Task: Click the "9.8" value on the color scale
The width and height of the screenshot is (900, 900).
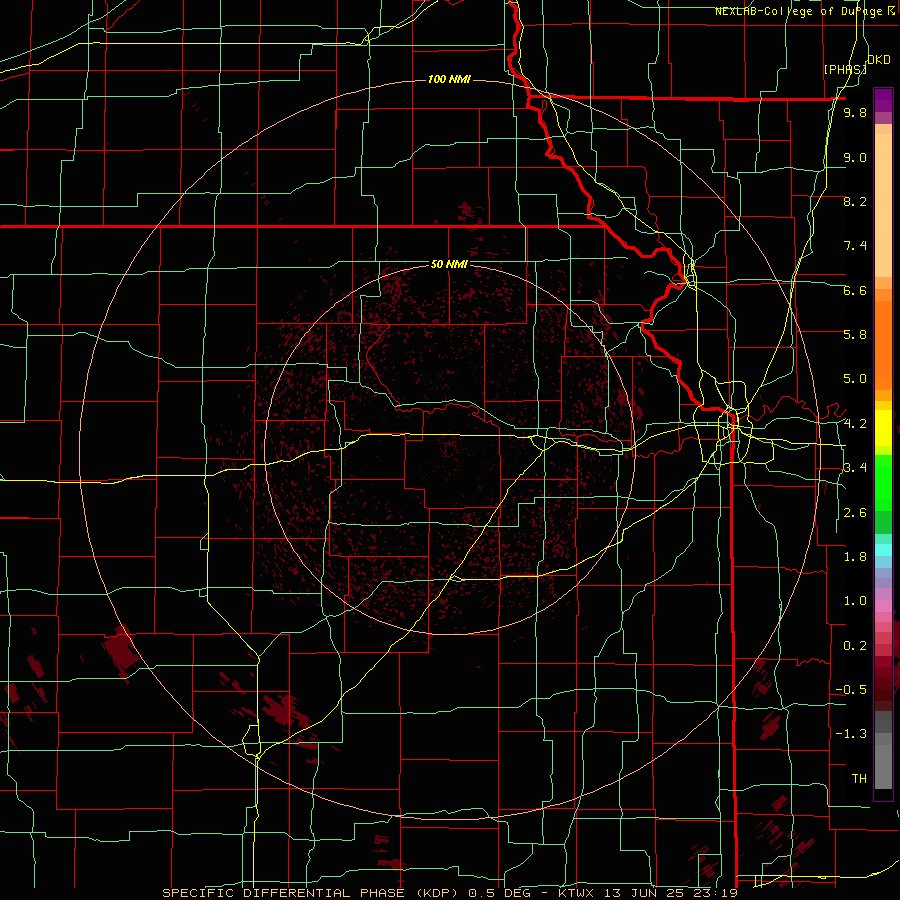Action: click(x=855, y=113)
